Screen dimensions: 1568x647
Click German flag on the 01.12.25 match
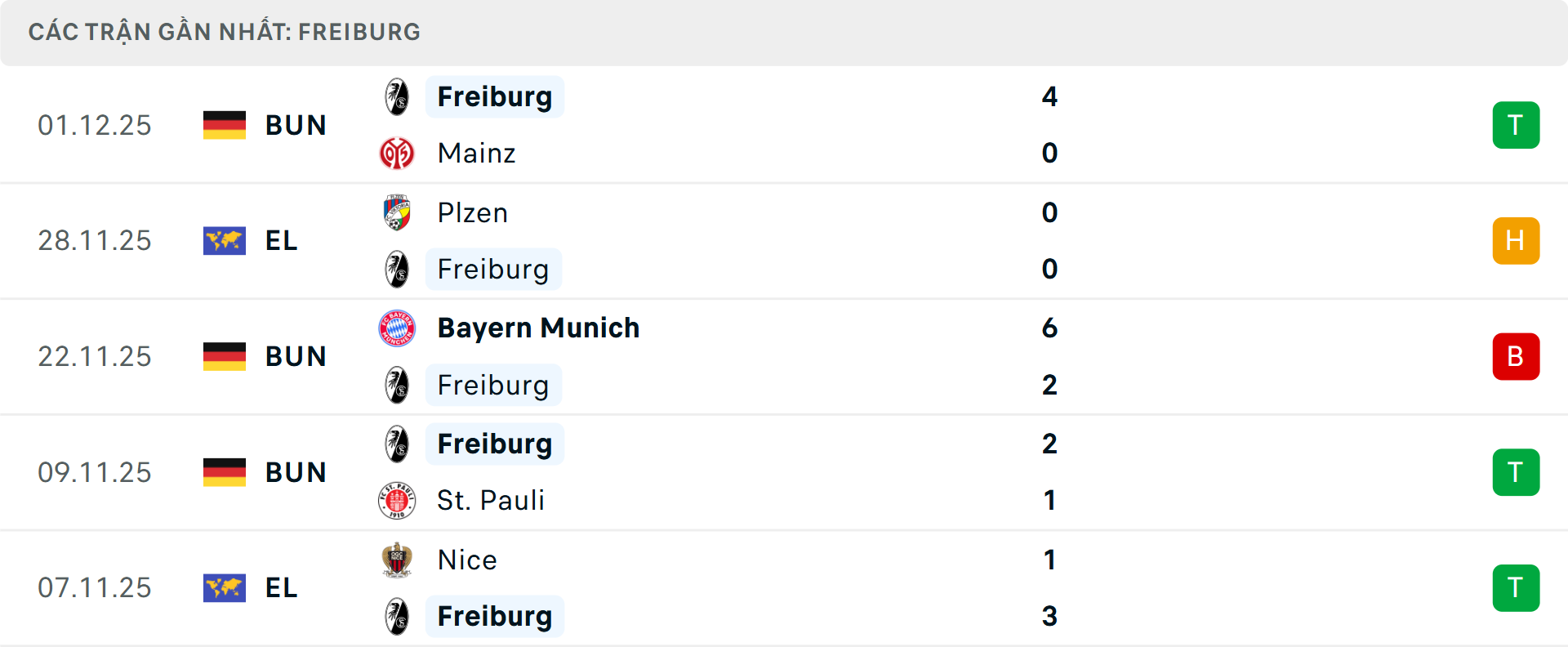pos(225,125)
